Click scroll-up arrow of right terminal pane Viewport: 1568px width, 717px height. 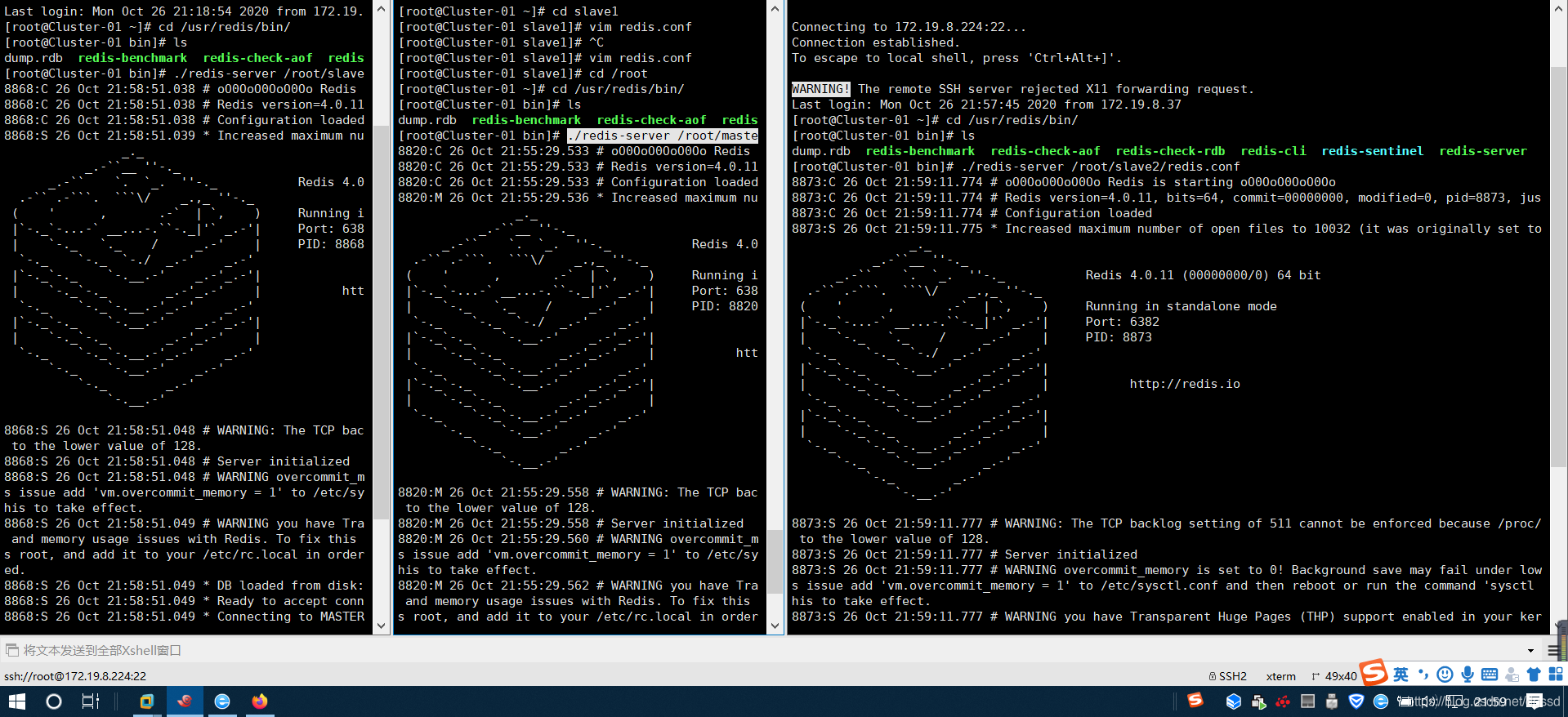tap(1558, 8)
